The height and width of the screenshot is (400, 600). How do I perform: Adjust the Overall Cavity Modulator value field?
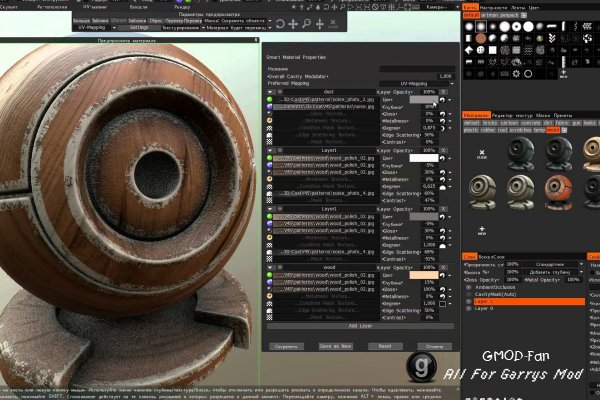click(x=445, y=76)
